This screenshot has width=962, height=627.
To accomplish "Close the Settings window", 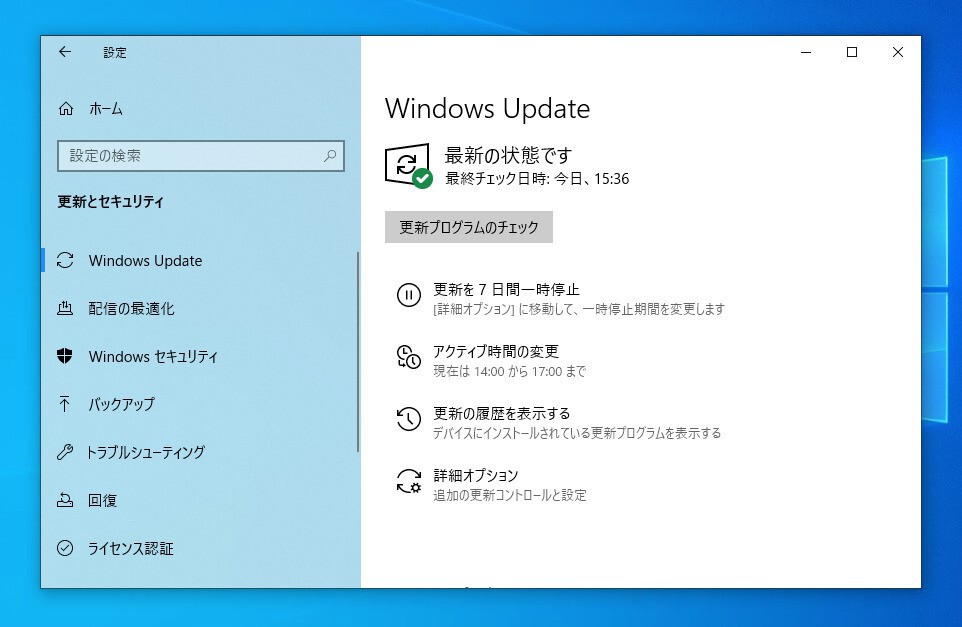I will (x=898, y=52).
